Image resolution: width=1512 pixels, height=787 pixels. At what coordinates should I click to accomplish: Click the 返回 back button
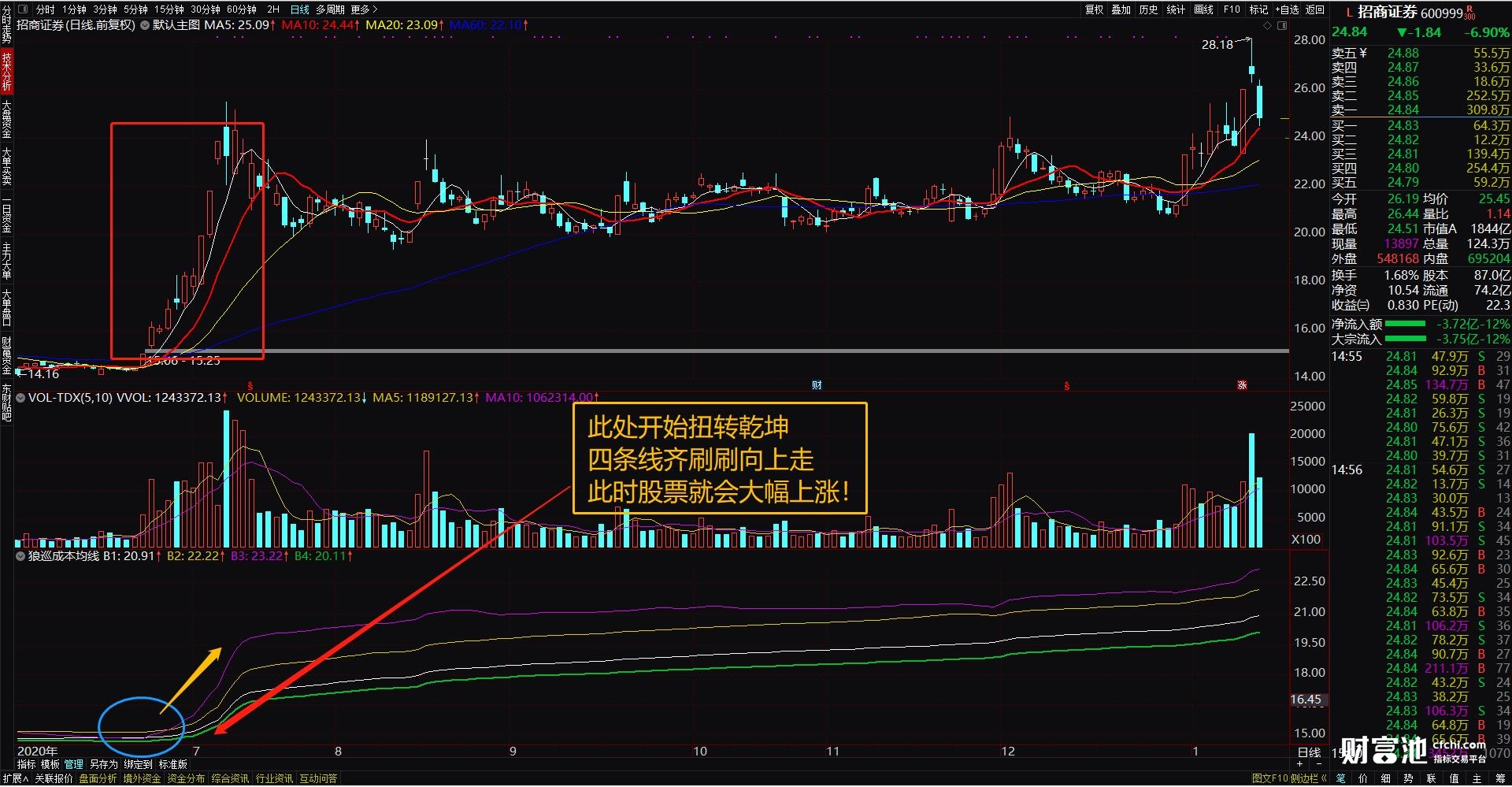[1315, 9]
